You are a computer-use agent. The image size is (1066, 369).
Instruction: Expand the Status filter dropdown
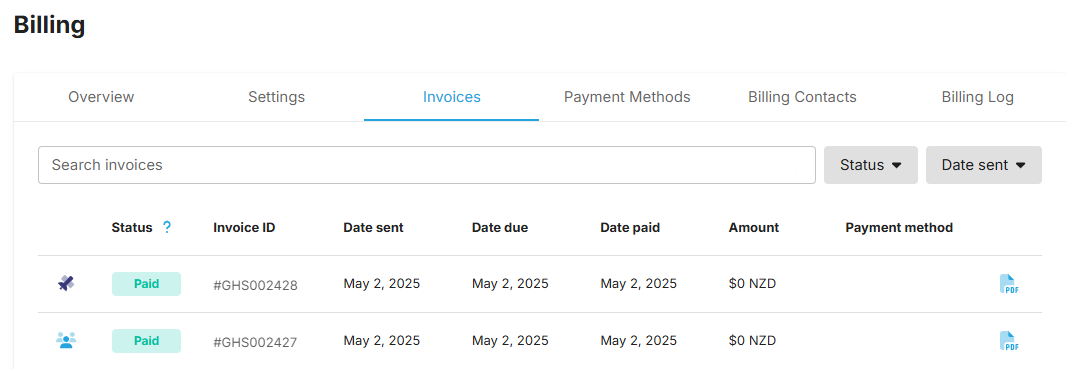(x=871, y=165)
